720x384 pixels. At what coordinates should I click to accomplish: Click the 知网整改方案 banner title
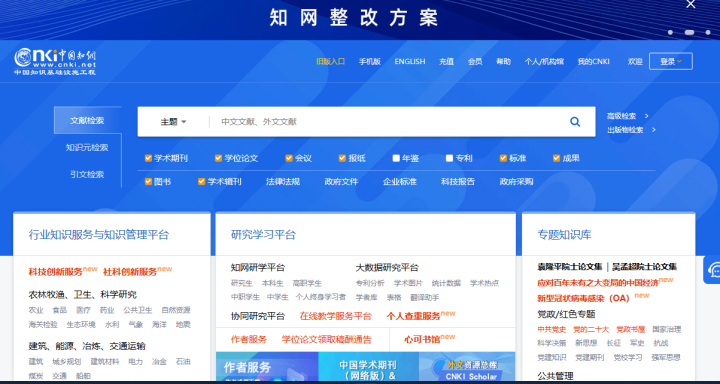pyautogui.click(x=354, y=17)
